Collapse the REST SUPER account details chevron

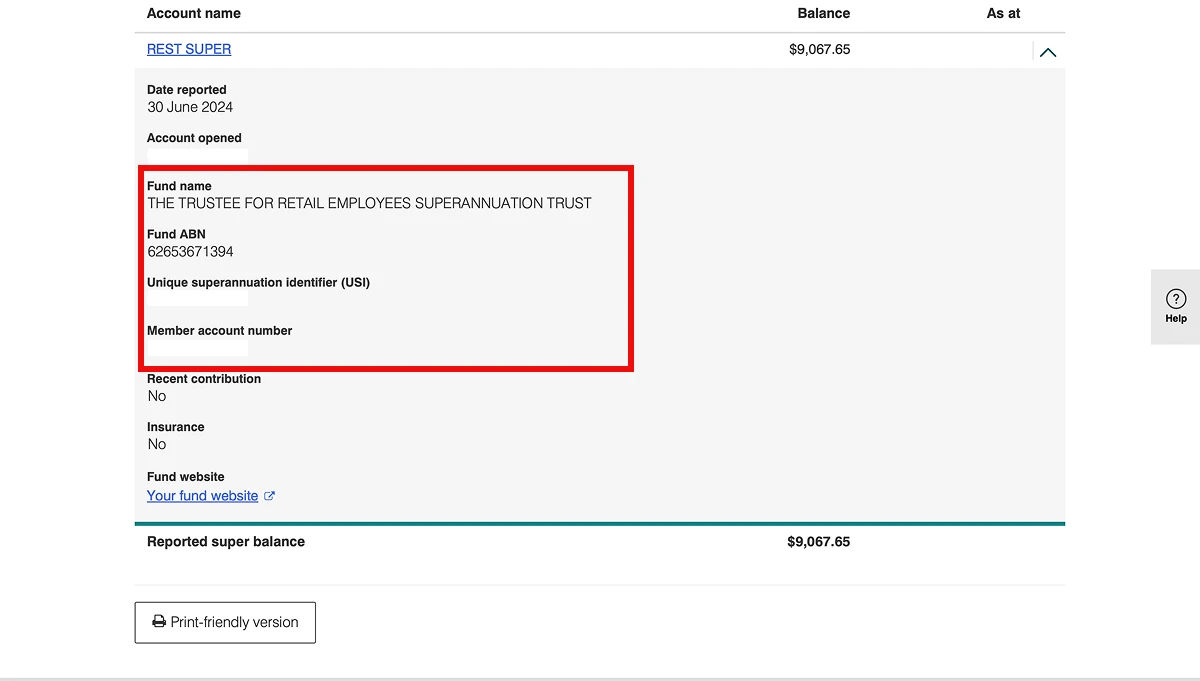(x=1047, y=52)
